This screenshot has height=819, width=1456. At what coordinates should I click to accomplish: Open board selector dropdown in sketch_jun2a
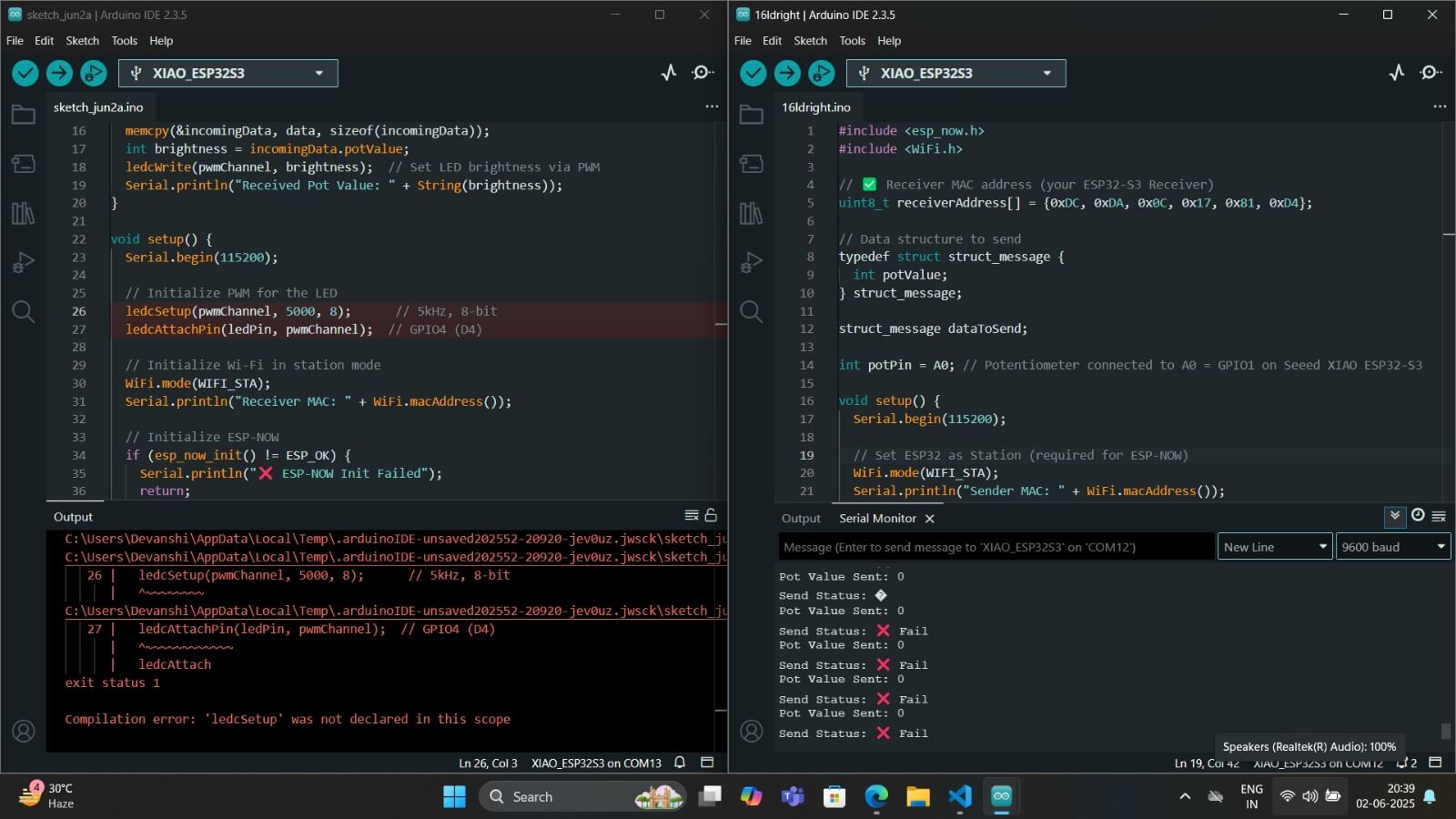(x=228, y=73)
